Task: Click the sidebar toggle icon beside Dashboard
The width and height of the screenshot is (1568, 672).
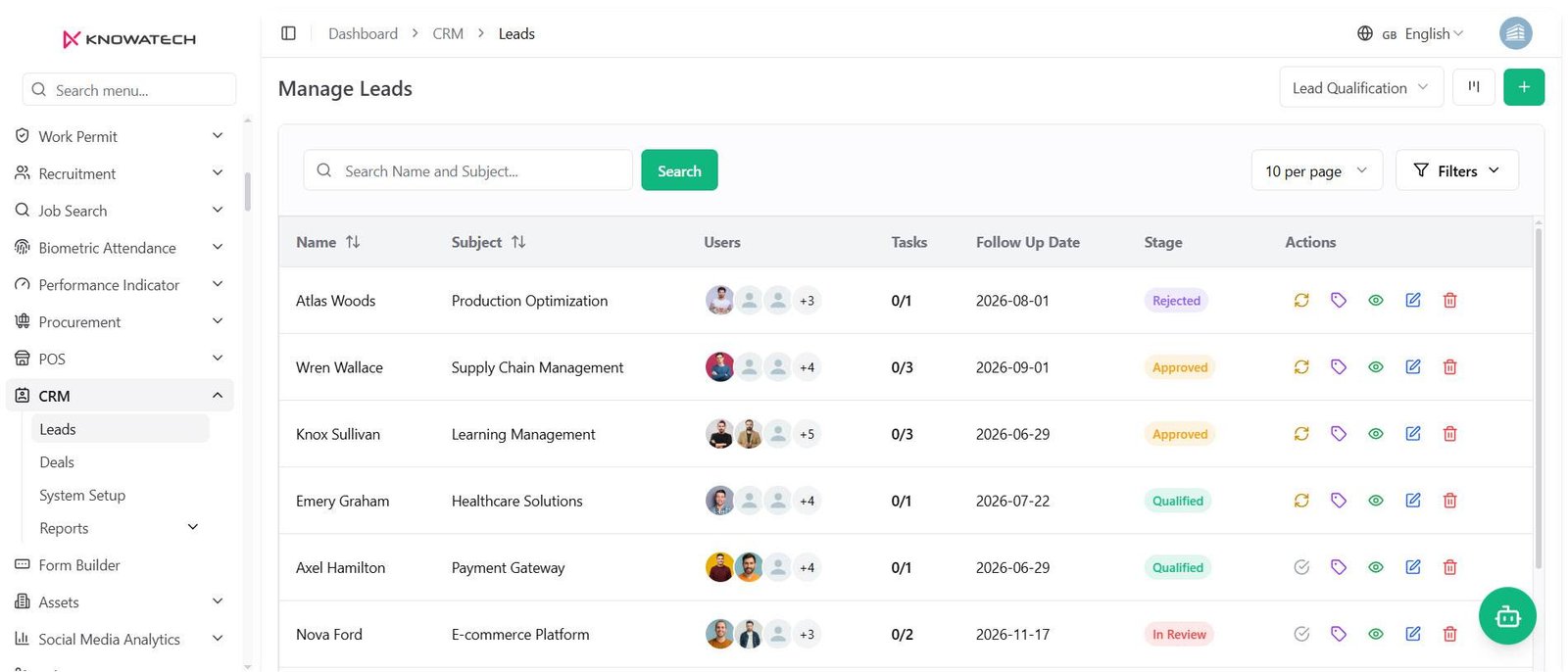Action: pyautogui.click(x=288, y=33)
